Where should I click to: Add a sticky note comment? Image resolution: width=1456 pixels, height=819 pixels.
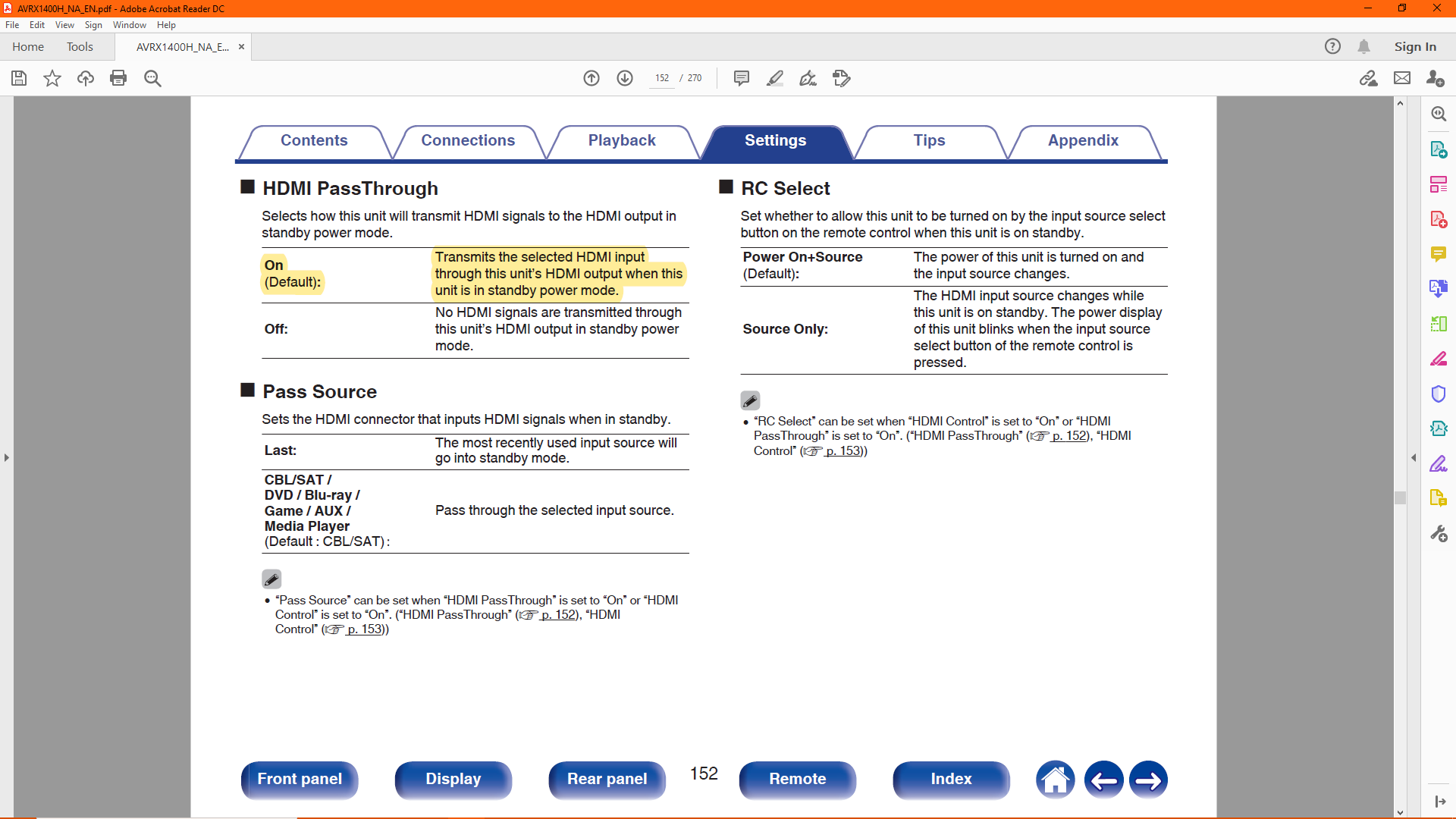point(742,78)
